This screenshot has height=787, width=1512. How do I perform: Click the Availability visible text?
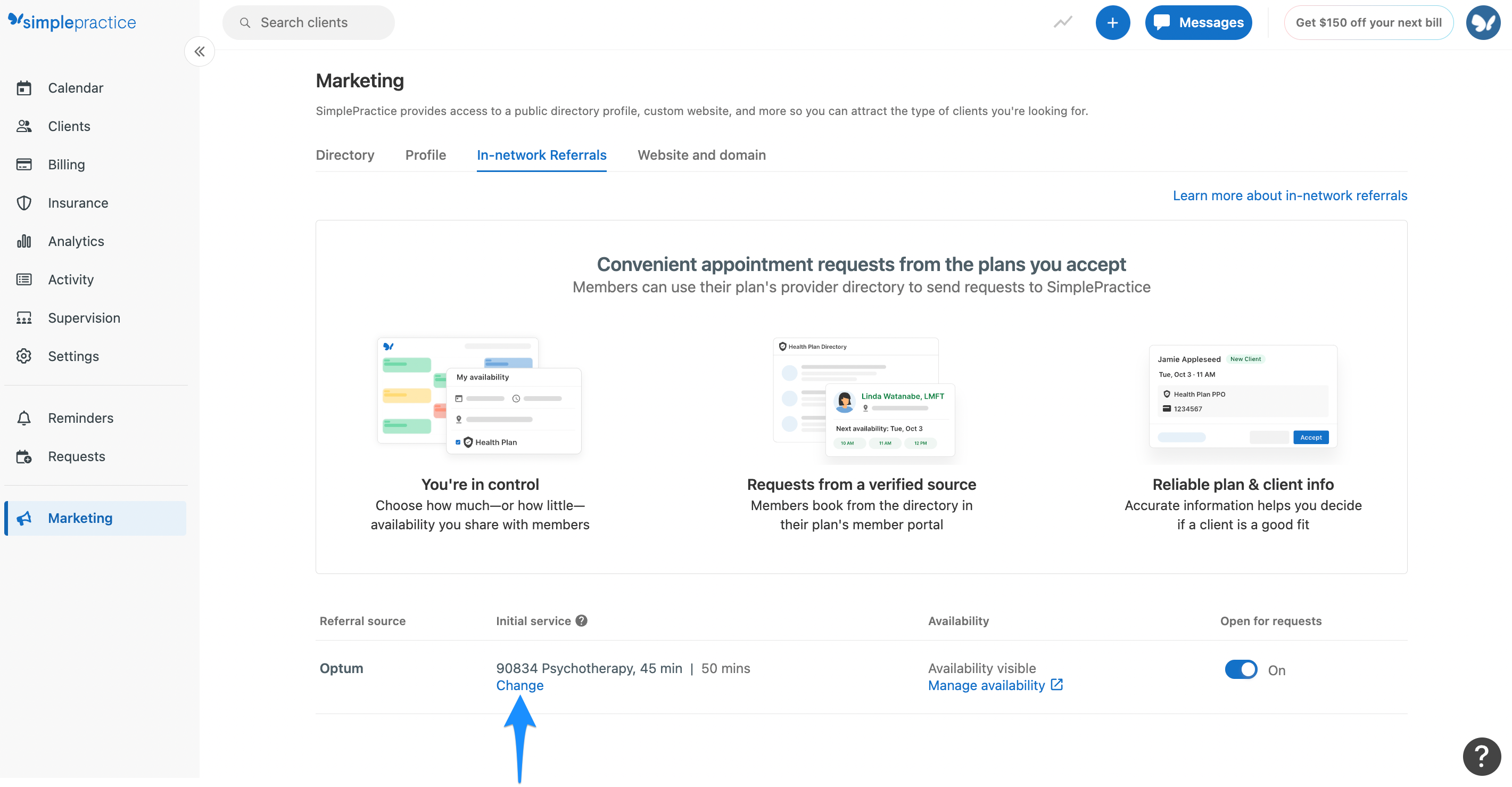point(982,668)
